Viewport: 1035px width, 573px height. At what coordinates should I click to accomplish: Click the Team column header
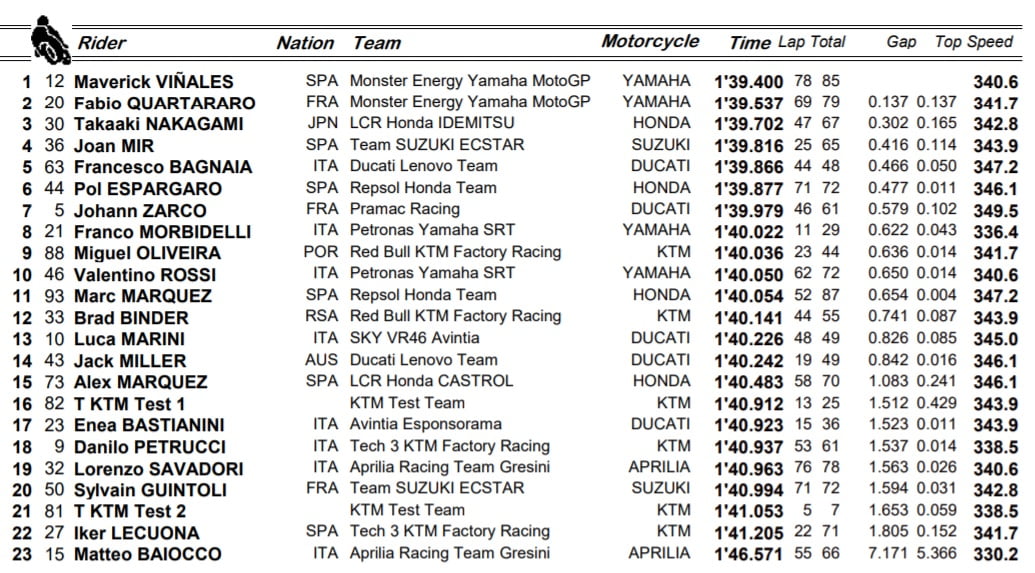coord(377,43)
